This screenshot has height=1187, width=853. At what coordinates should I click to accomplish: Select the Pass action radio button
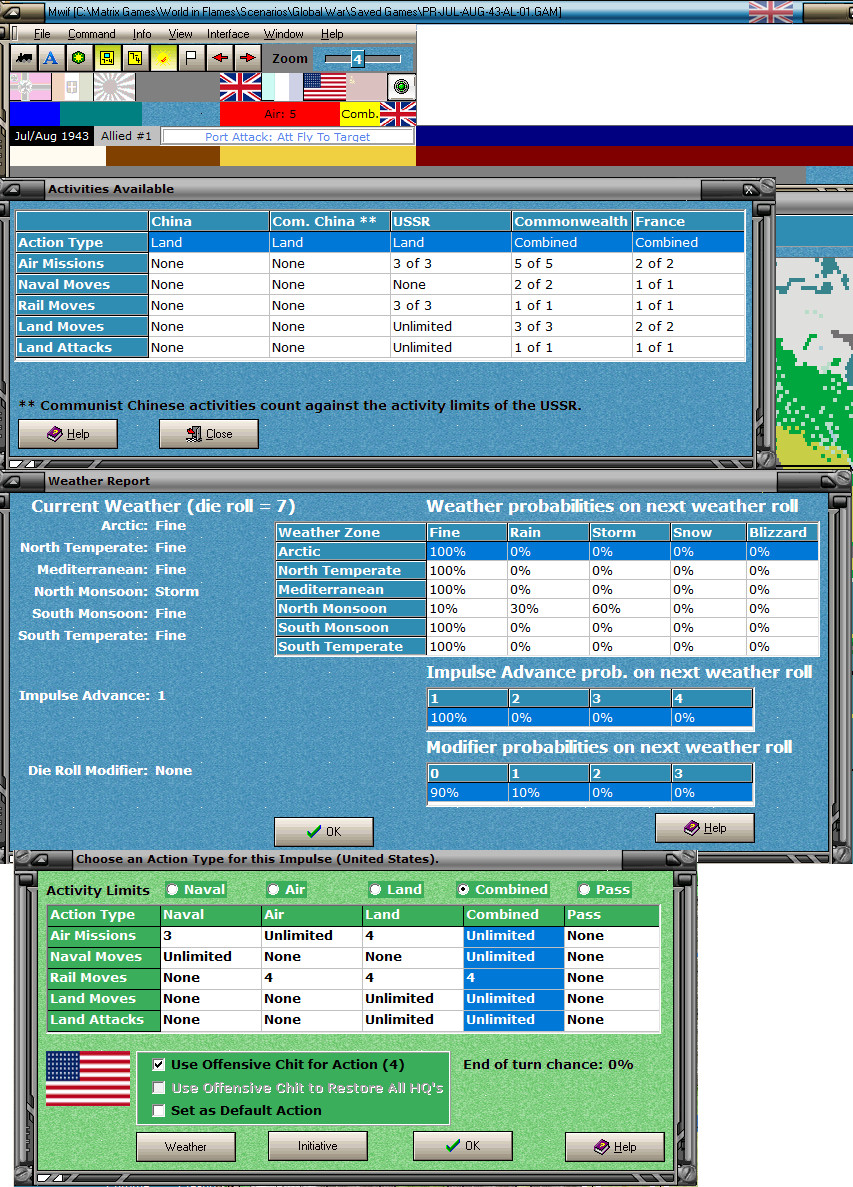tap(584, 889)
